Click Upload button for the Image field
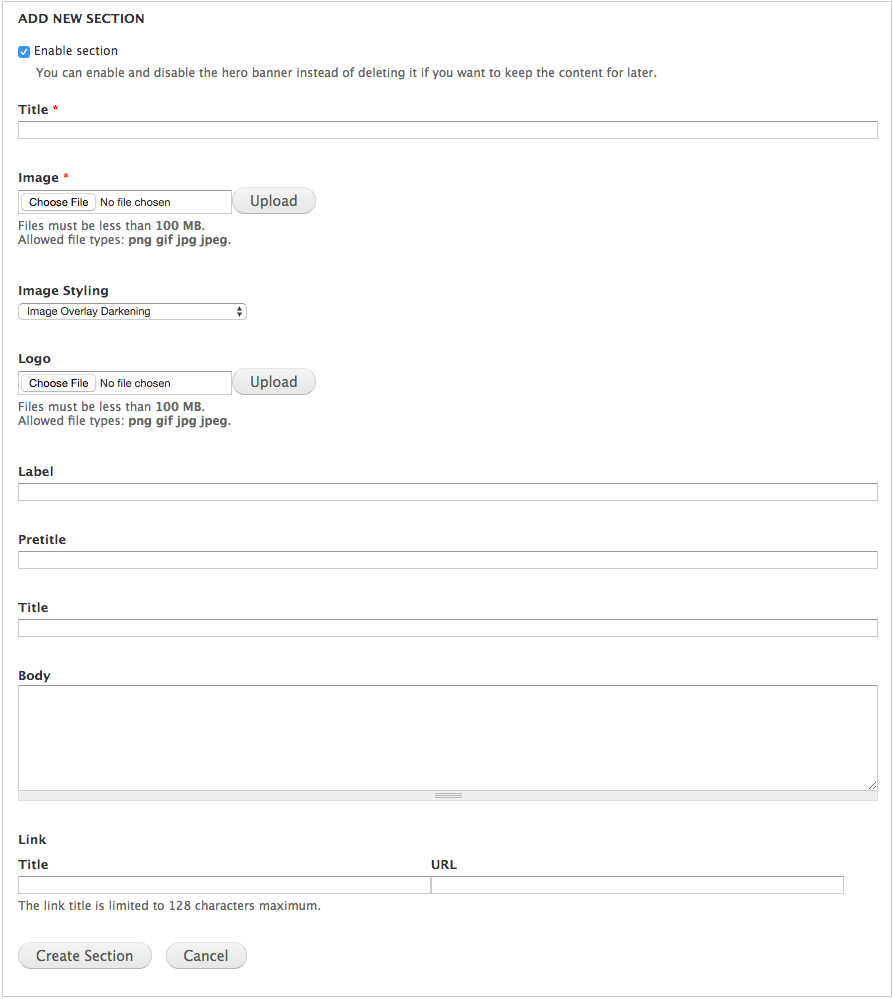The width and height of the screenshot is (893, 999). click(x=273, y=201)
